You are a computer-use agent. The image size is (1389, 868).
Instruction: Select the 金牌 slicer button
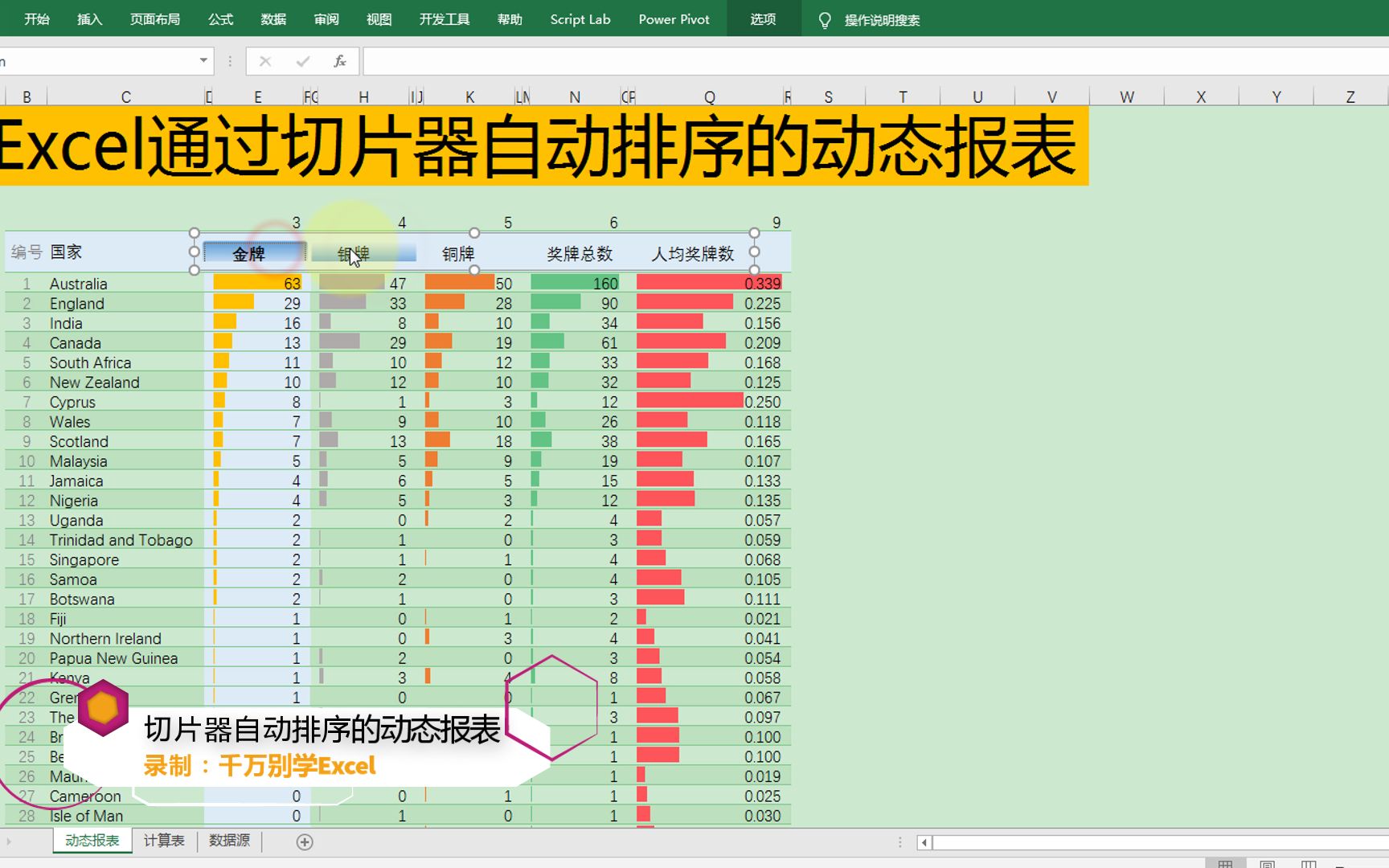point(255,253)
